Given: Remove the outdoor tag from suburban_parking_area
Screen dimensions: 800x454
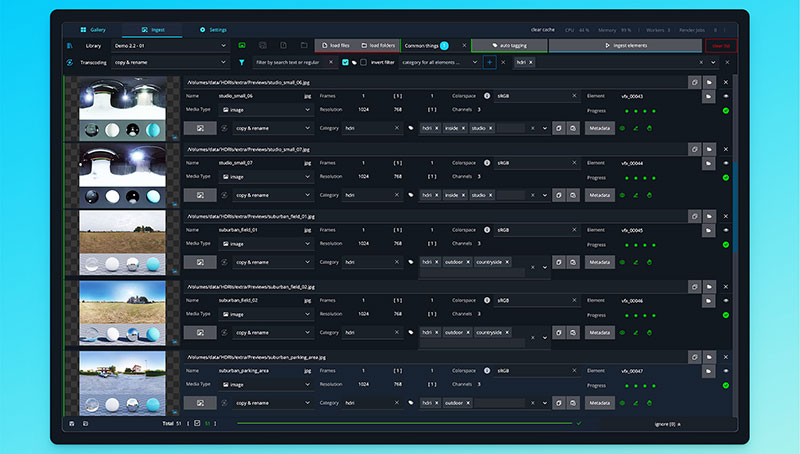Looking at the screenshot, I should [x=468, y=403].
